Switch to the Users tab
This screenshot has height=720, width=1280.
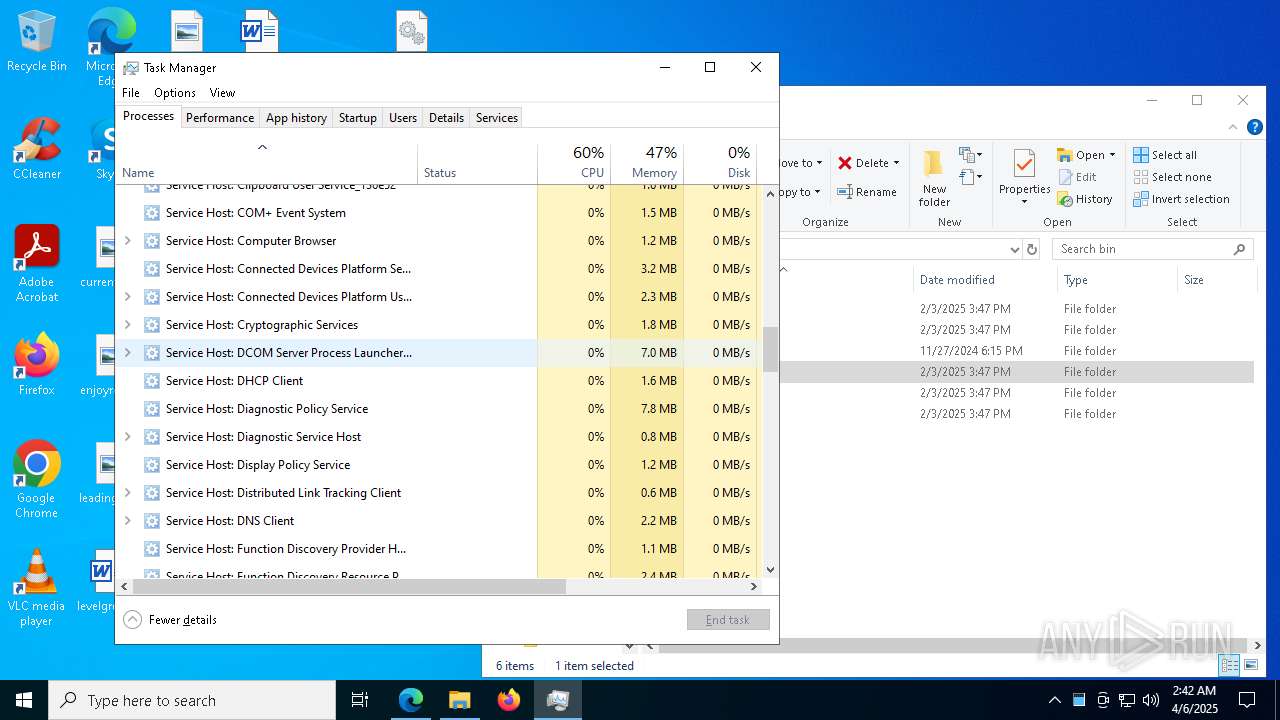click(403, 118)
